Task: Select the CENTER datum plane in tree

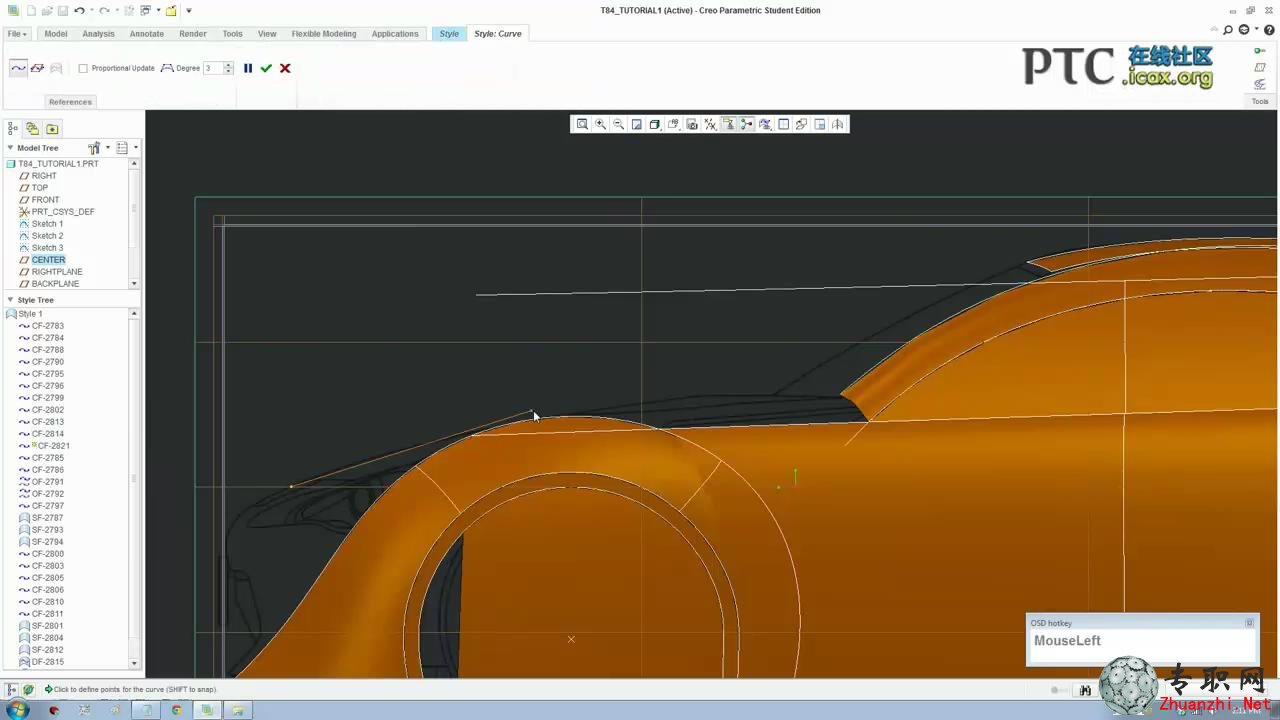Action: click(48, 260)
